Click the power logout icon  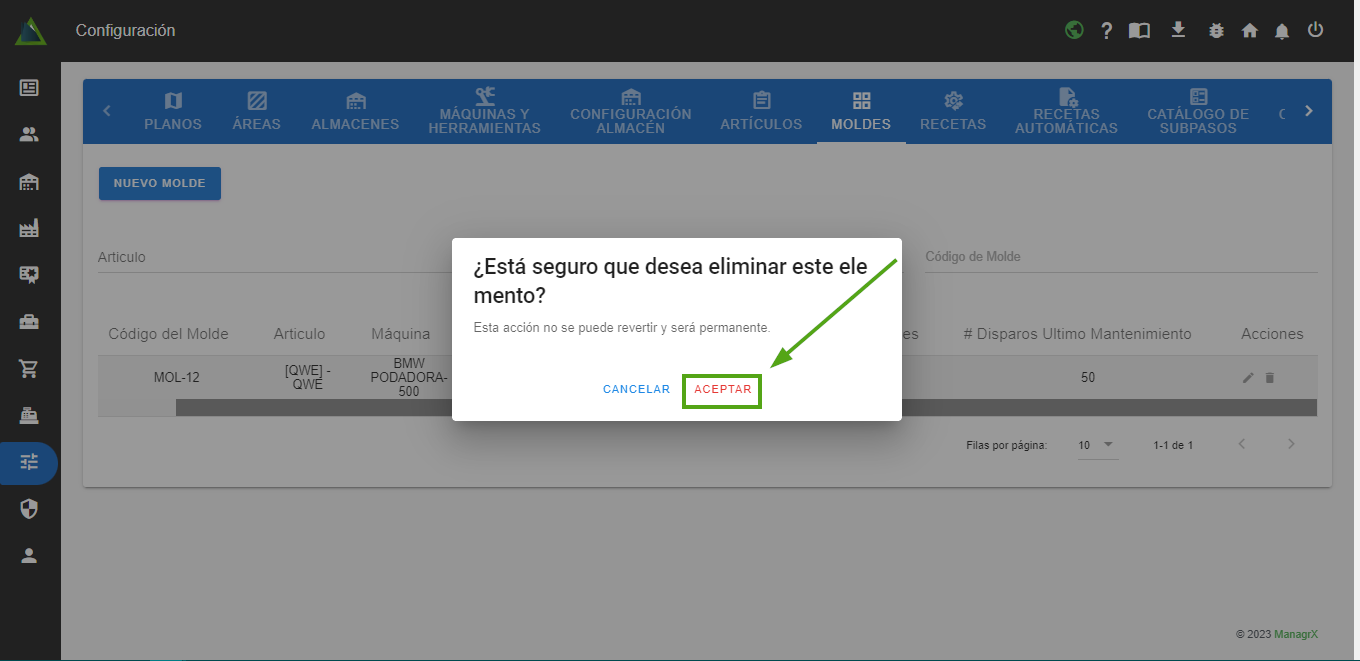click(x=1316, y=30)
